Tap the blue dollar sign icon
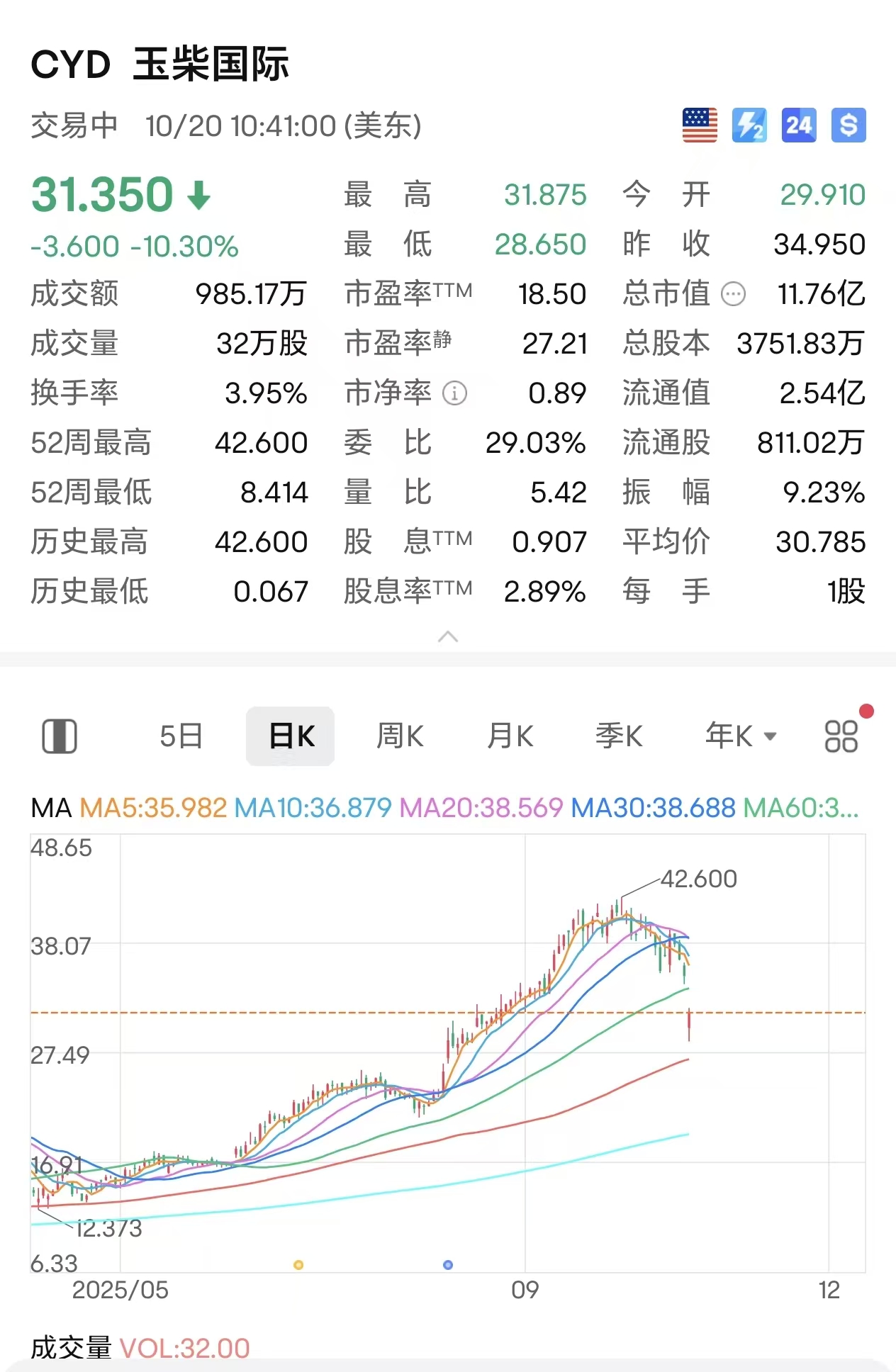 [x=849, y=125]
